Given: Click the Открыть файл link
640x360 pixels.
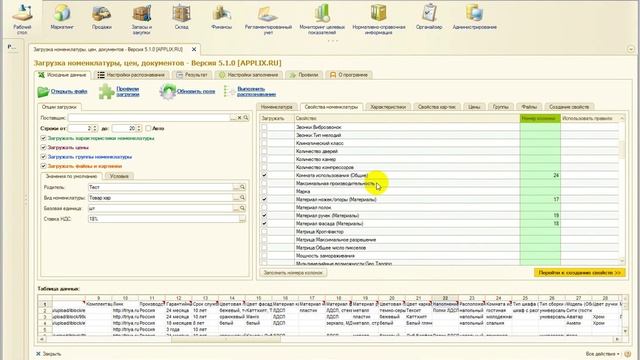Looking at the screenshot, I should (x=69, y=91).
